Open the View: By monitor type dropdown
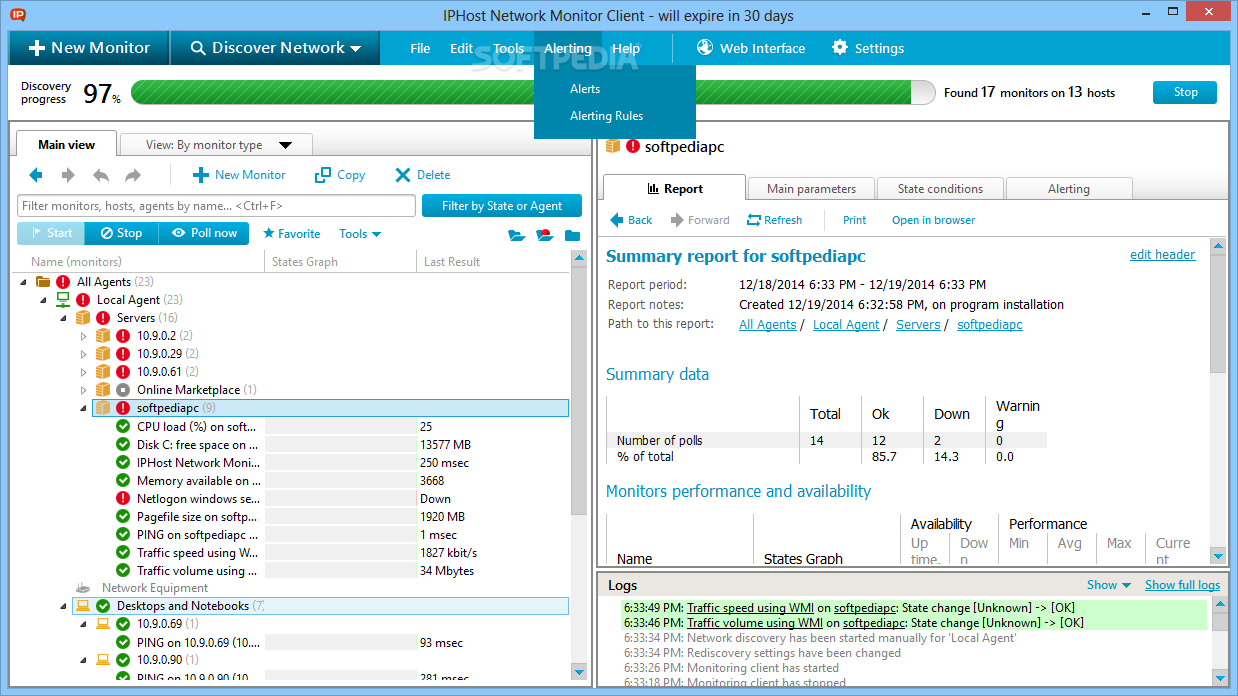This screenshot has width=1238, height=696. point(217,145)
